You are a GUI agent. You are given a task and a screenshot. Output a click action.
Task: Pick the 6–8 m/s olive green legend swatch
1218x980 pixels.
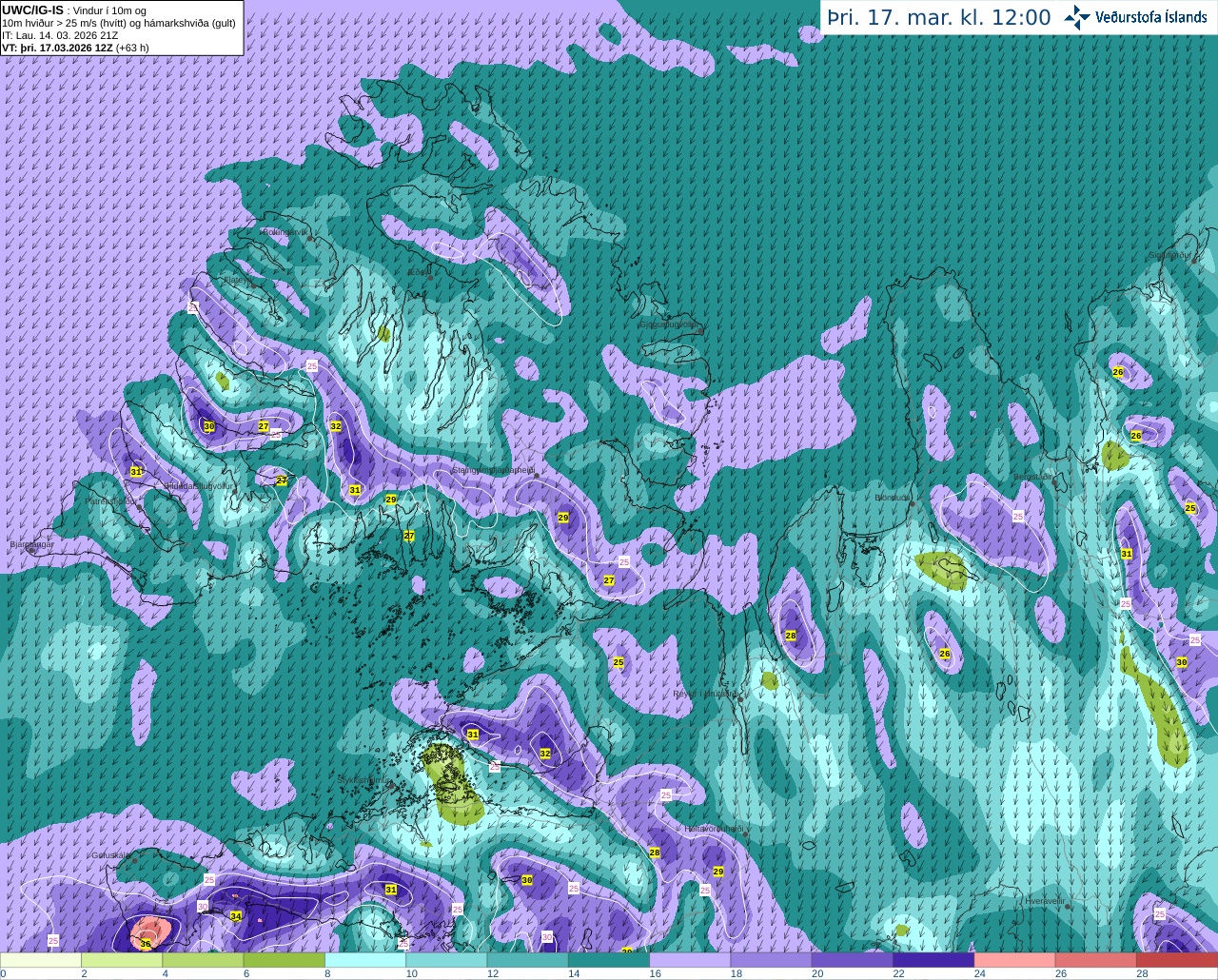point(284,960)
